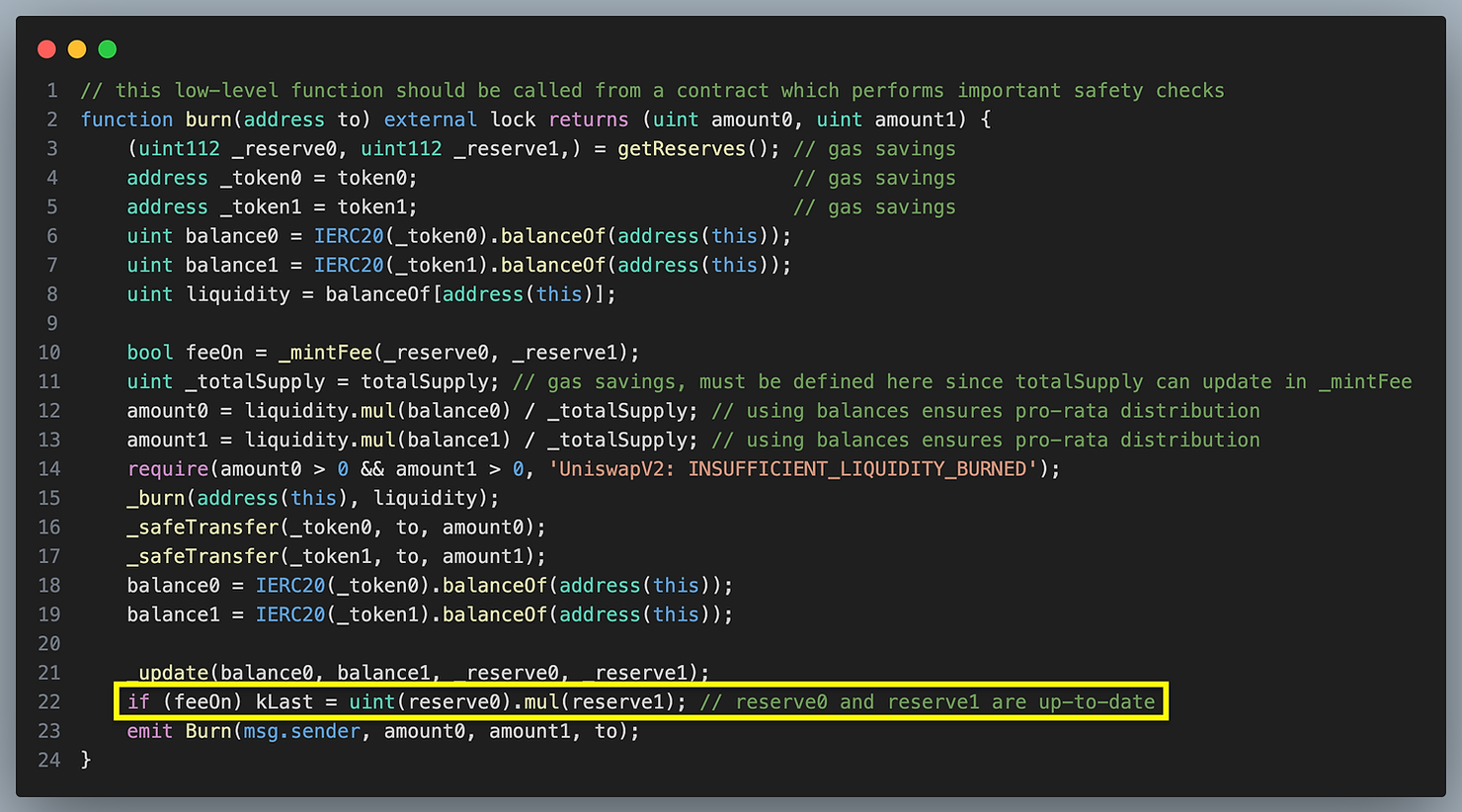Screen dimensions: 1462x812
Task: Click "_token1 = token1;" on line 5
Action: [319, 207]
